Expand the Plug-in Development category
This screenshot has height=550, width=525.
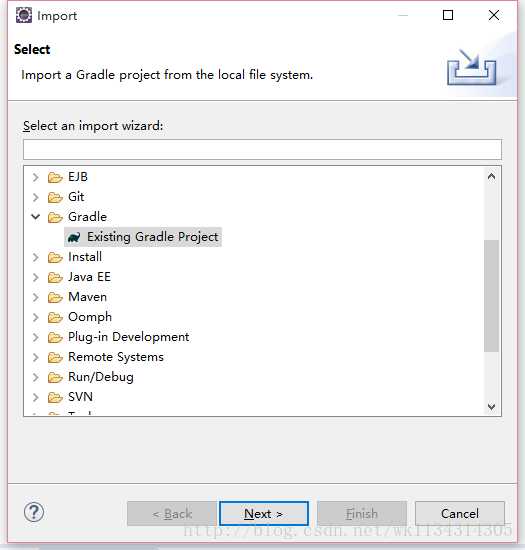click(x=35, y=337)
